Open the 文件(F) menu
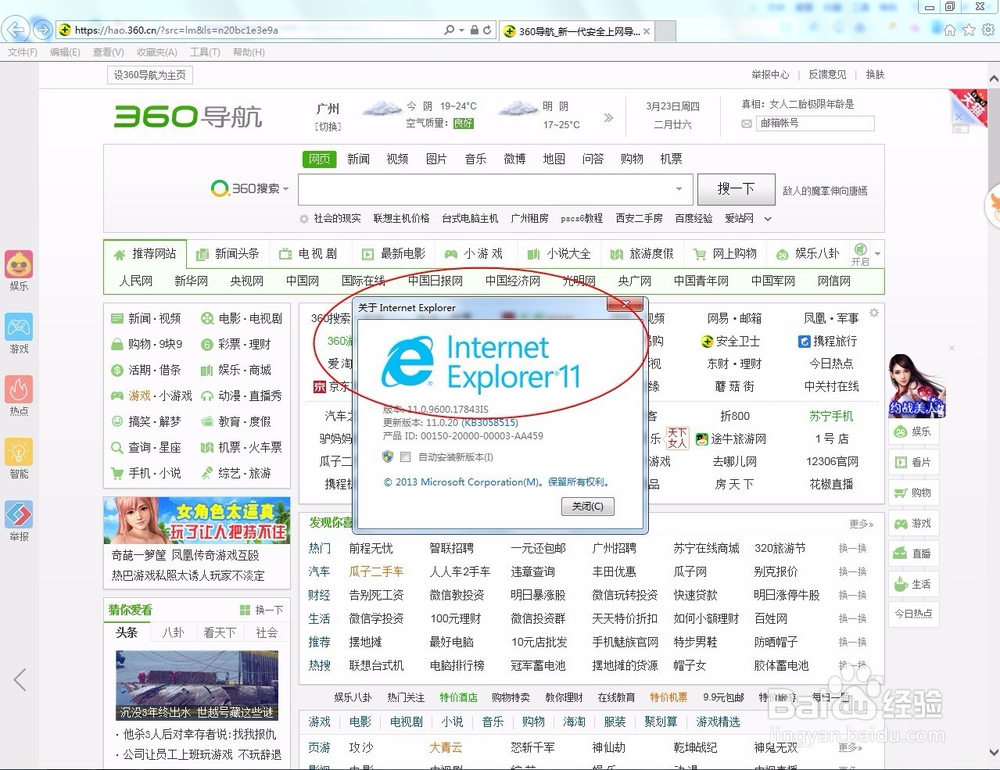 coord(22,52)
